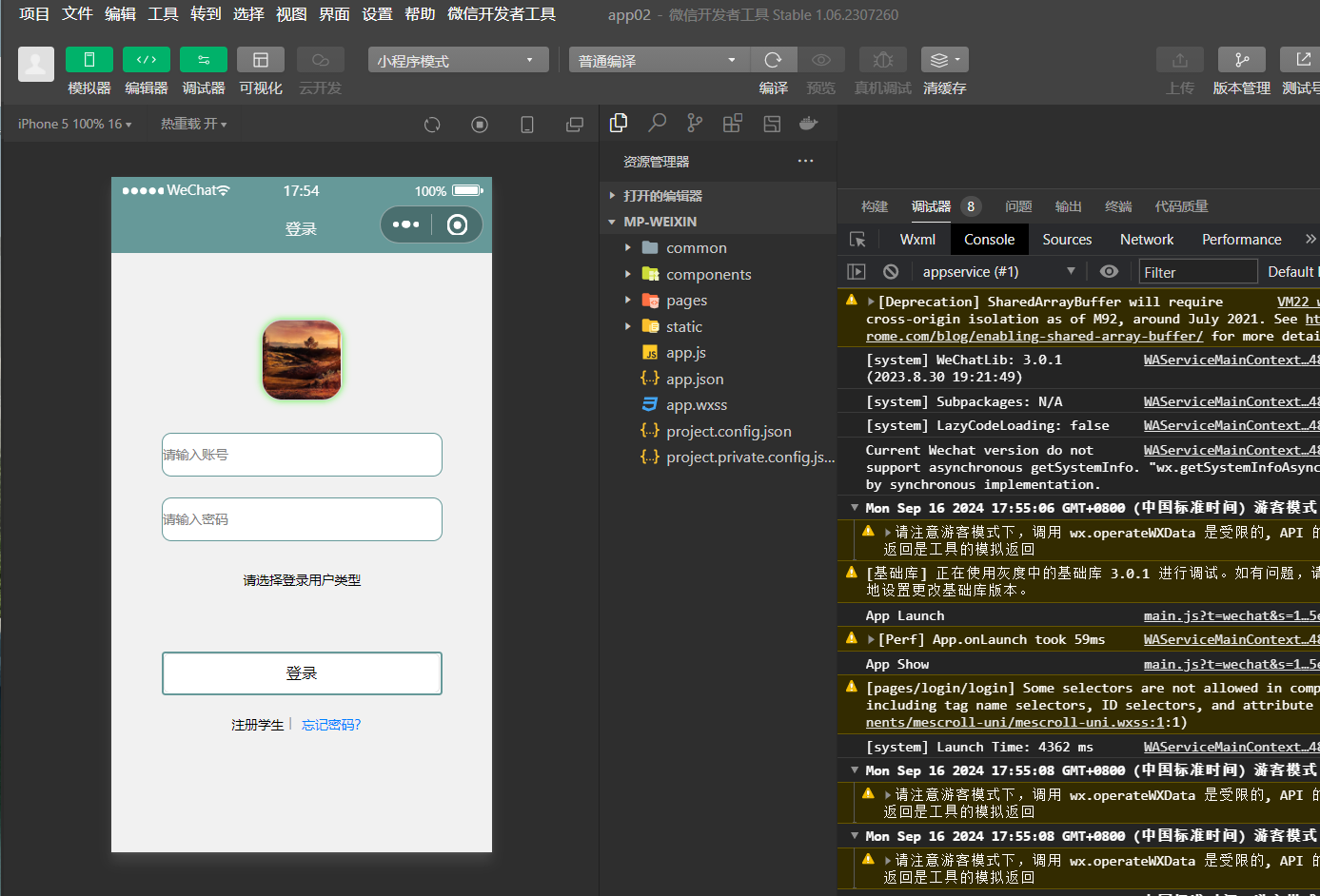Click the compile refresh icon
Viewport: 1320px width, 896px height.
(773, 60)
